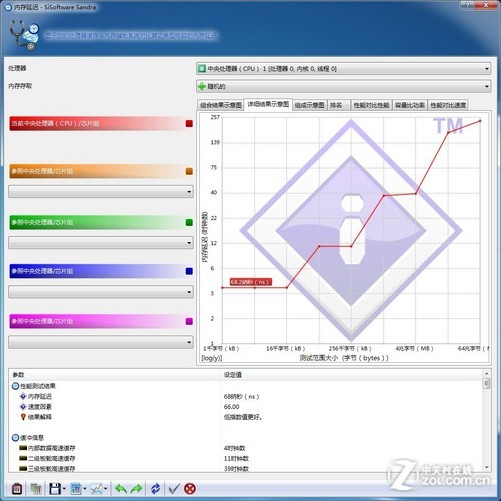501x501 pixels.
Task: Switch to the 排名 tab
Action: 338,105
